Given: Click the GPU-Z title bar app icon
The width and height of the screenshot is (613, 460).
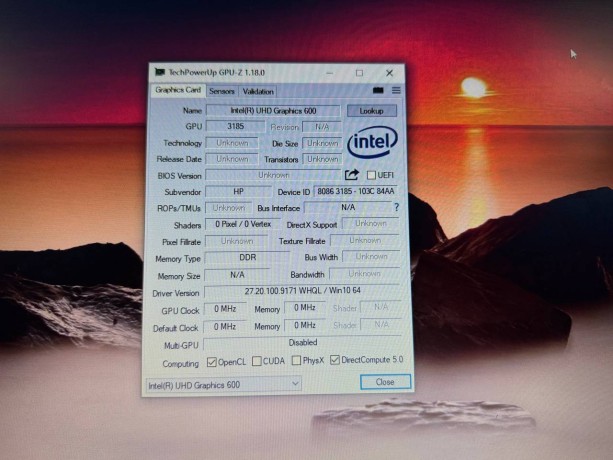Looking at the screenshot, I should (x=160, y=72).
